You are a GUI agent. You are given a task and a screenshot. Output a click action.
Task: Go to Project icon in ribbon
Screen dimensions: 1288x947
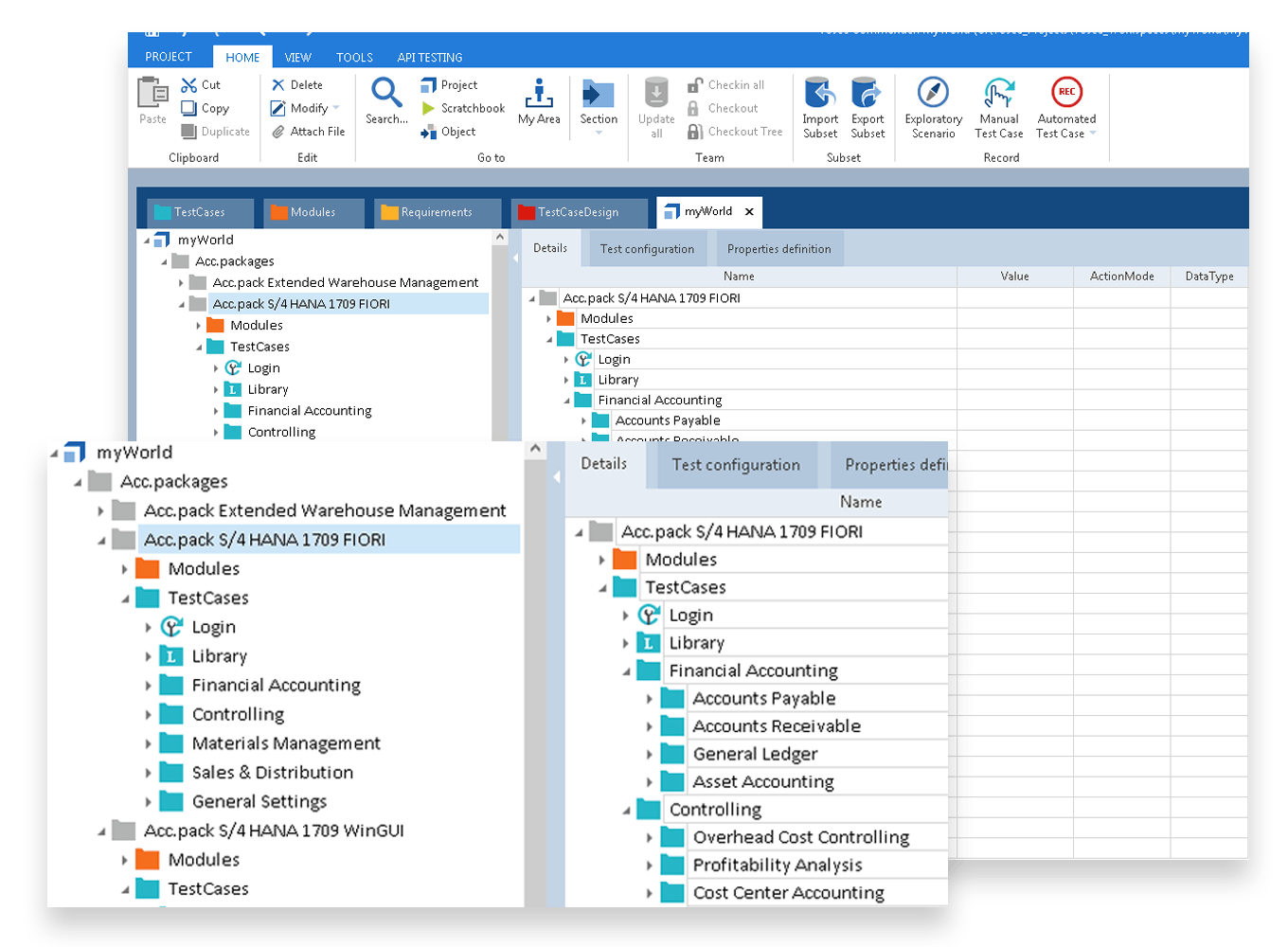[429, 85]
